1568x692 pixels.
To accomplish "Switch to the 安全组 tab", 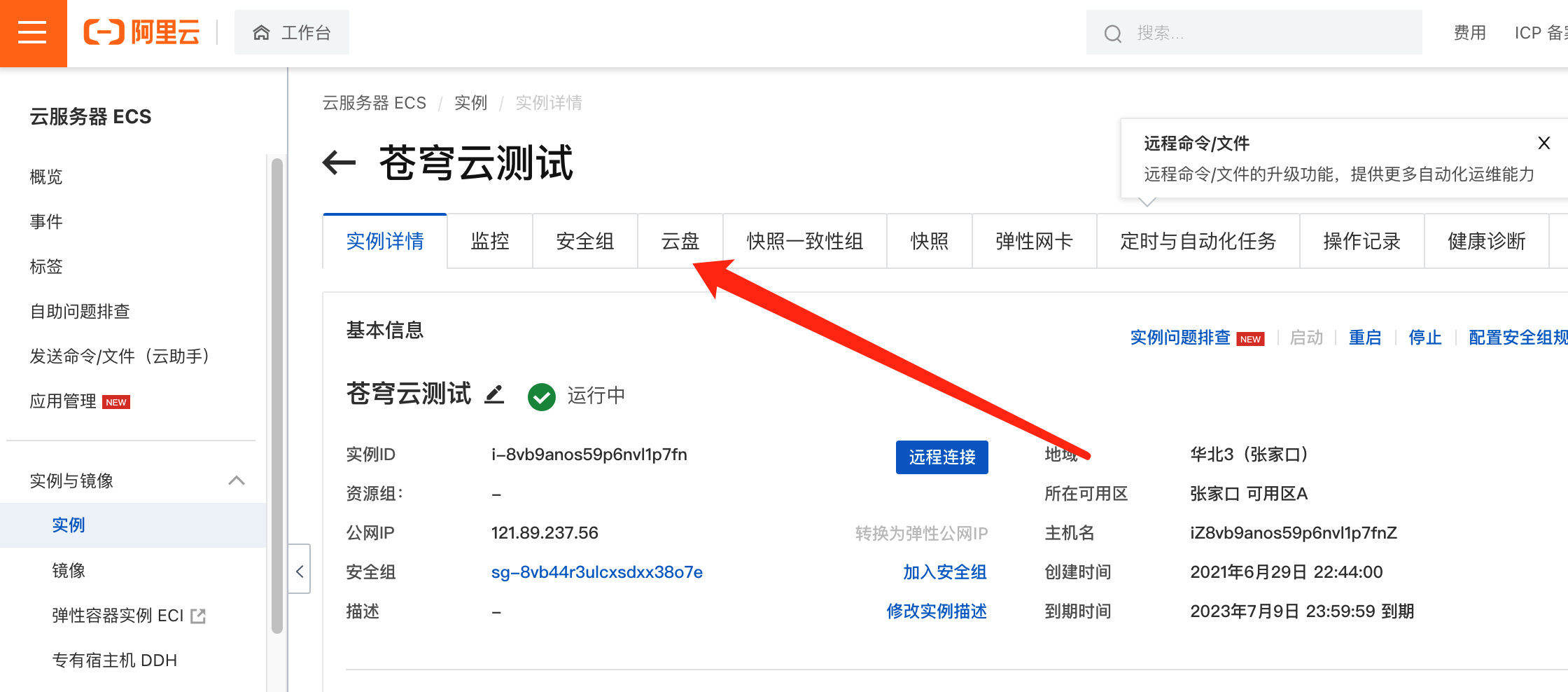I will tap(585, 241).
